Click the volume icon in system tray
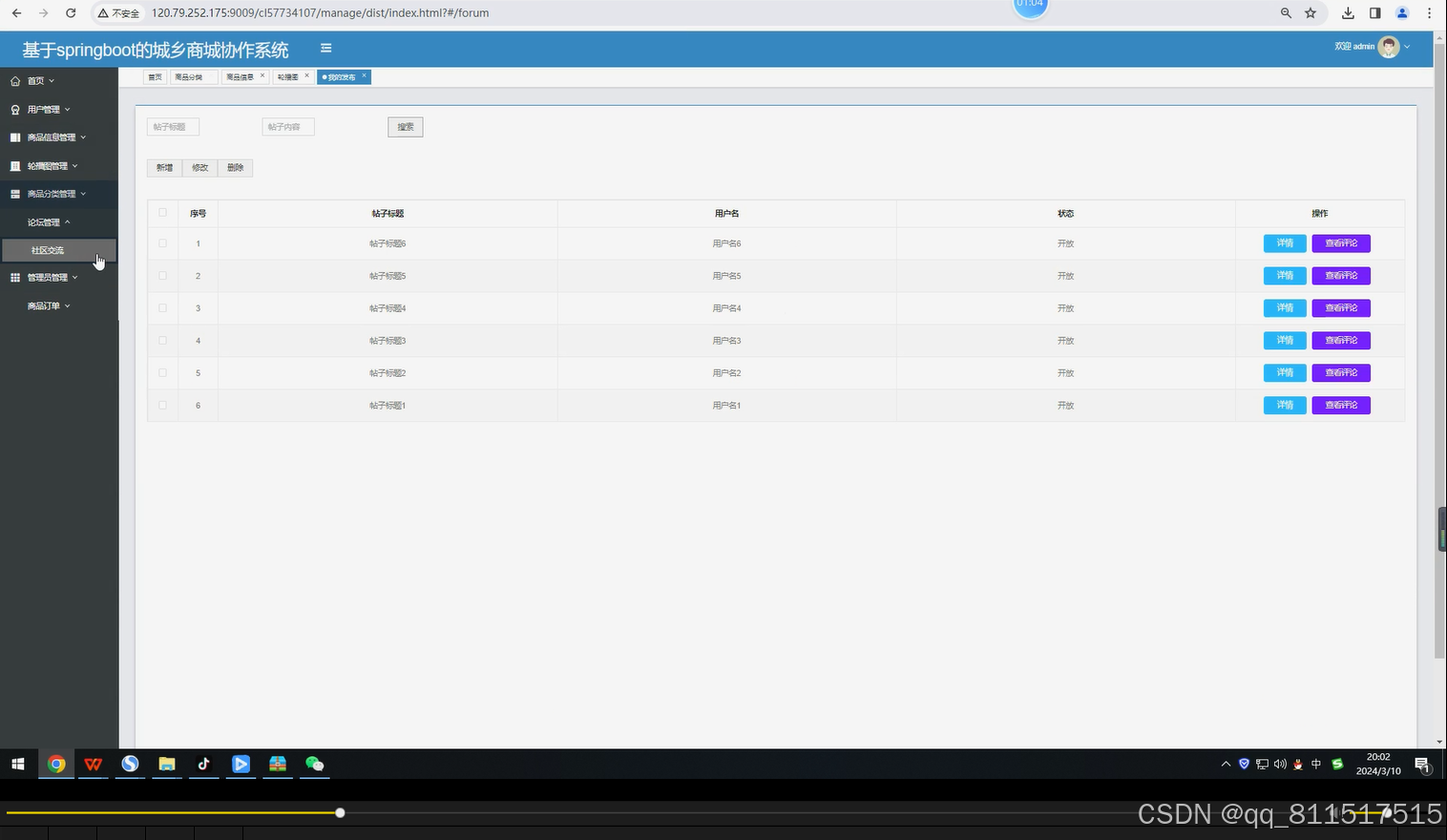This screenshot has width=1447, height=840. point(1280,764)
